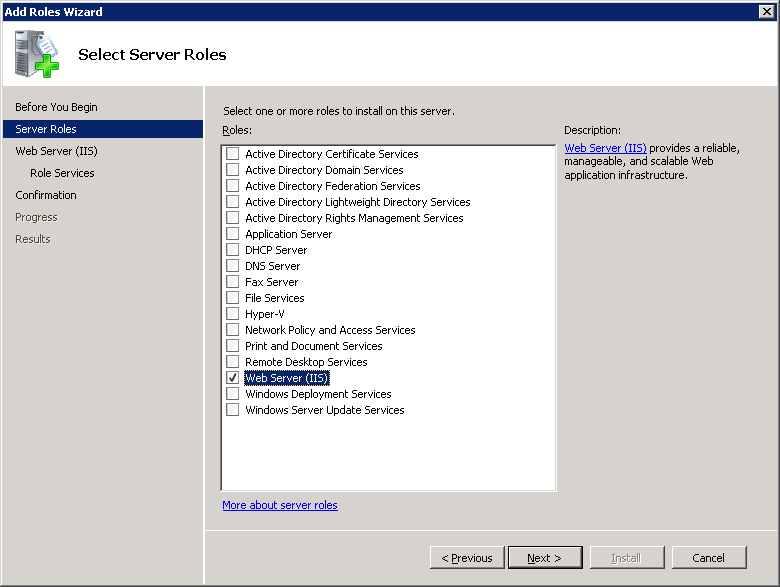
Task: Enable the Hyper-V role checkbox
Action: click(x=233, y=314)
